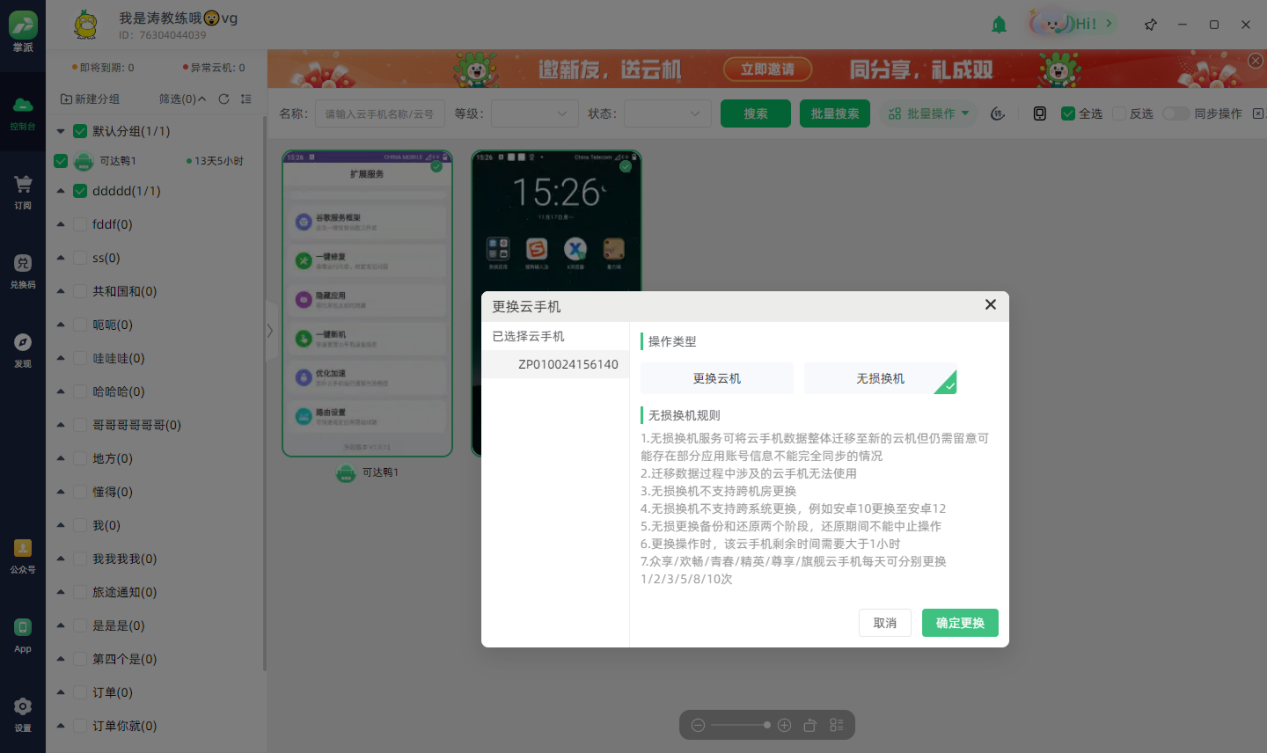1267x753 pixels.
Task: Open the 发现 discover compass page
Action: pyautogui.click(x=22, y=350)
